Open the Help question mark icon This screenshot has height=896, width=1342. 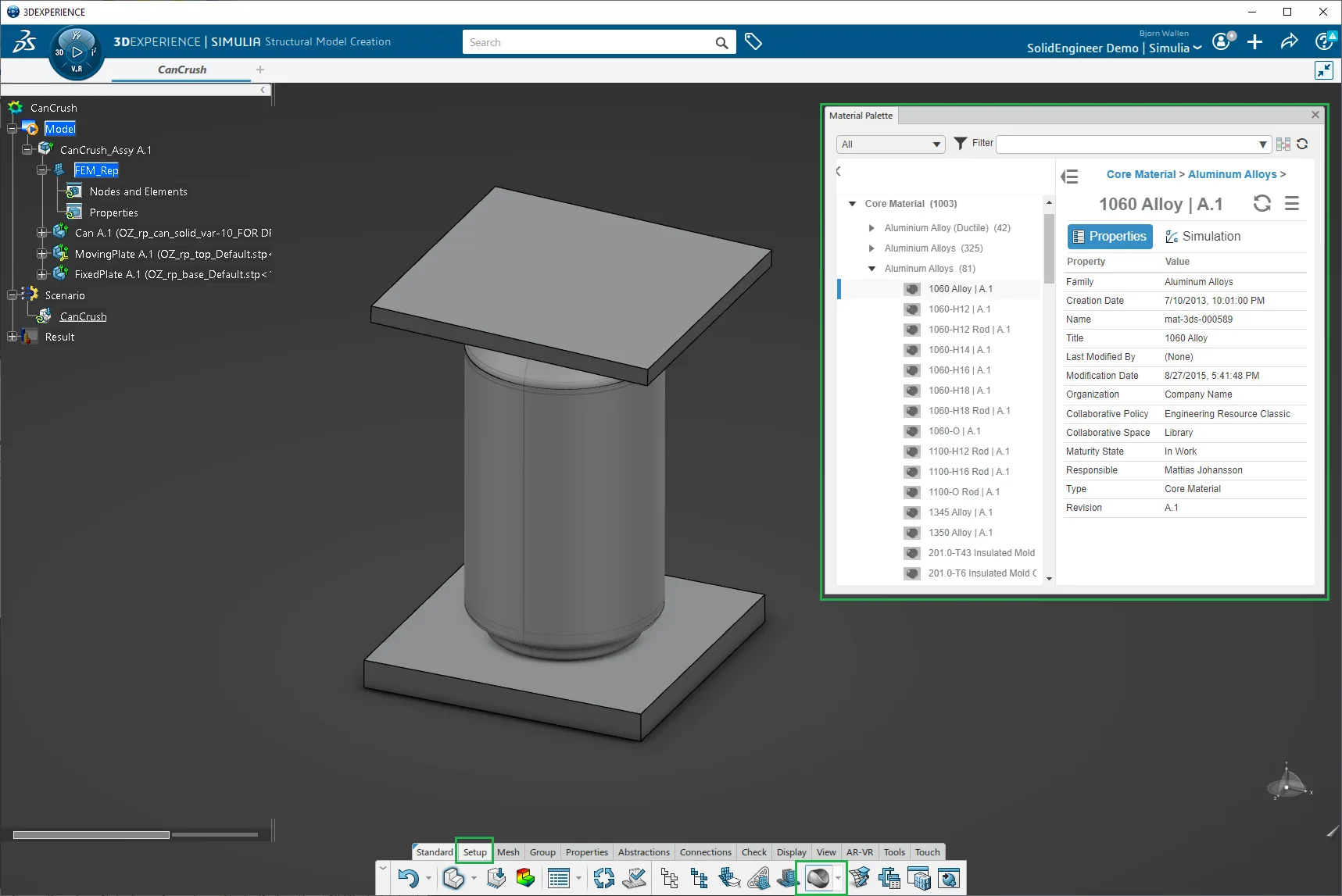[1325, 41]
